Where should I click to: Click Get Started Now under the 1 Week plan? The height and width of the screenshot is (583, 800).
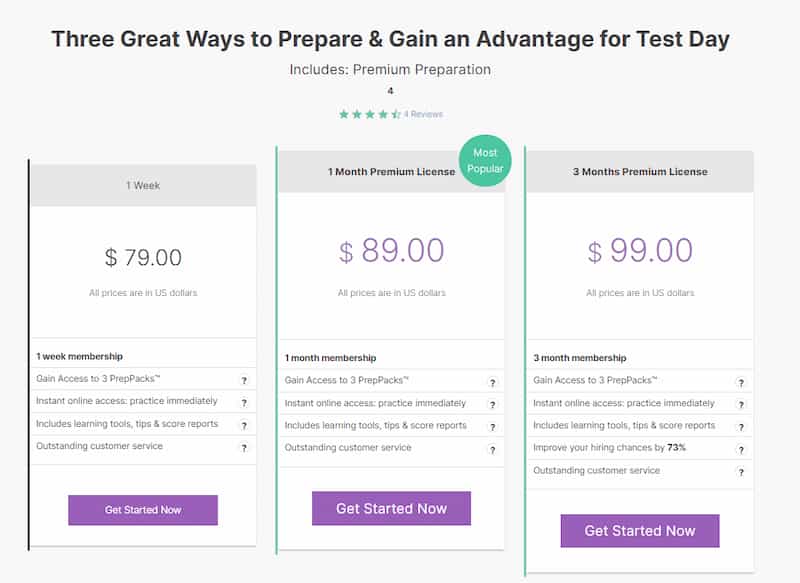142,509
